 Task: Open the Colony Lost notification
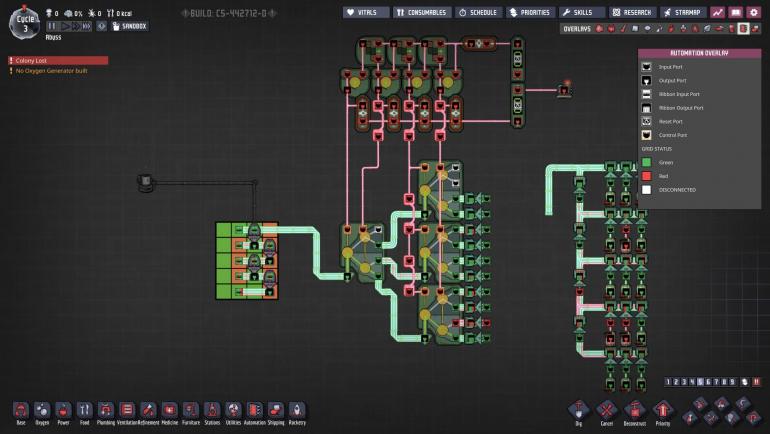pyautogui.click(x=58, y=60)
